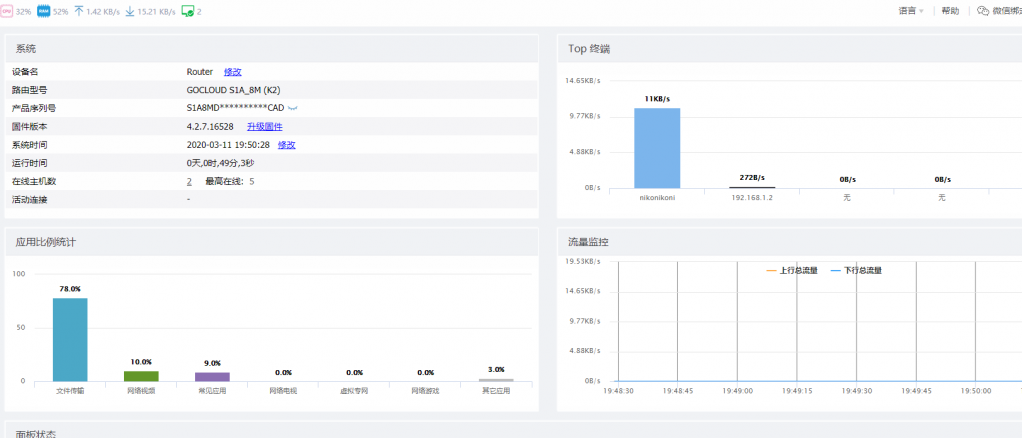Click the purple 常见应用 9.0% bar
Image resolution: width=1022 pixels, height=438 pixels.
point(212,377)
